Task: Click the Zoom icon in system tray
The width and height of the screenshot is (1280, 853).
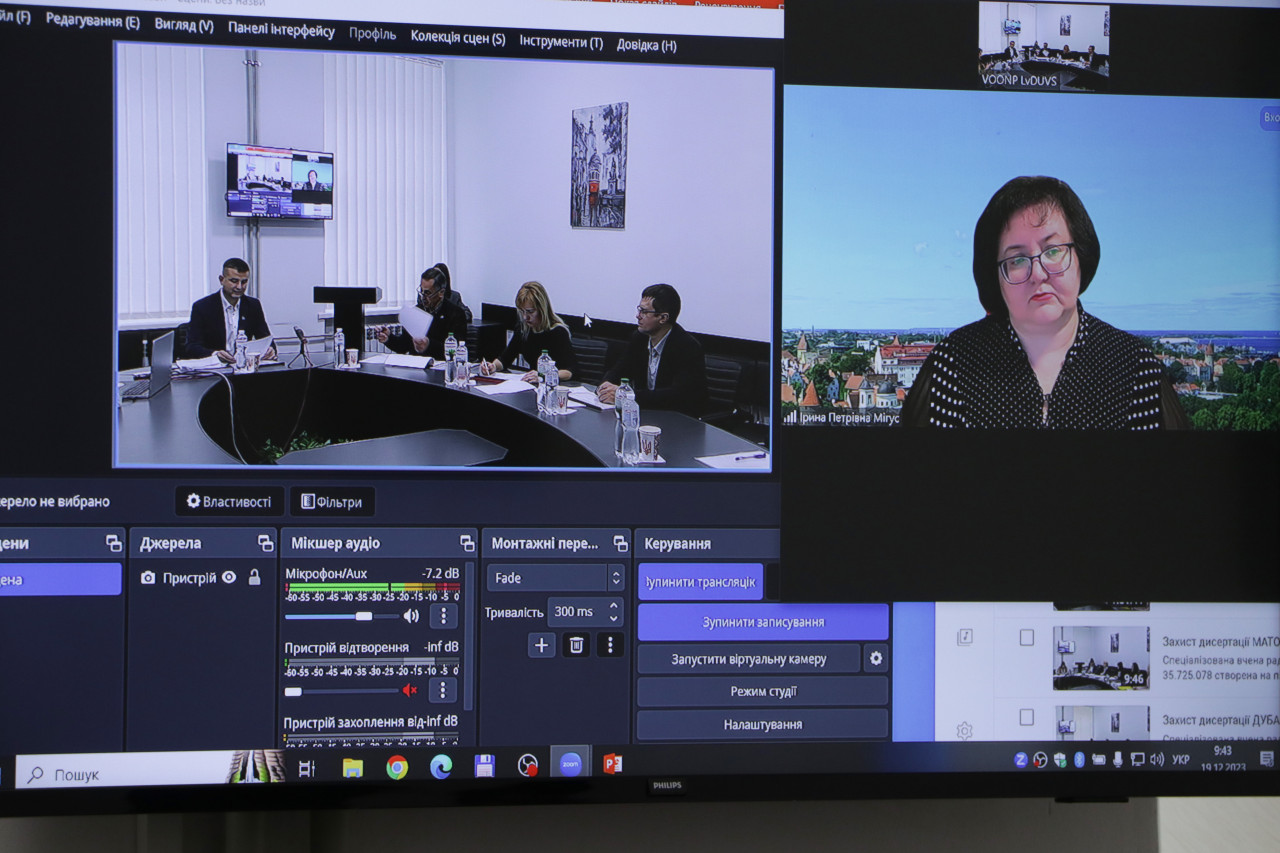Action: (1020, 760)
